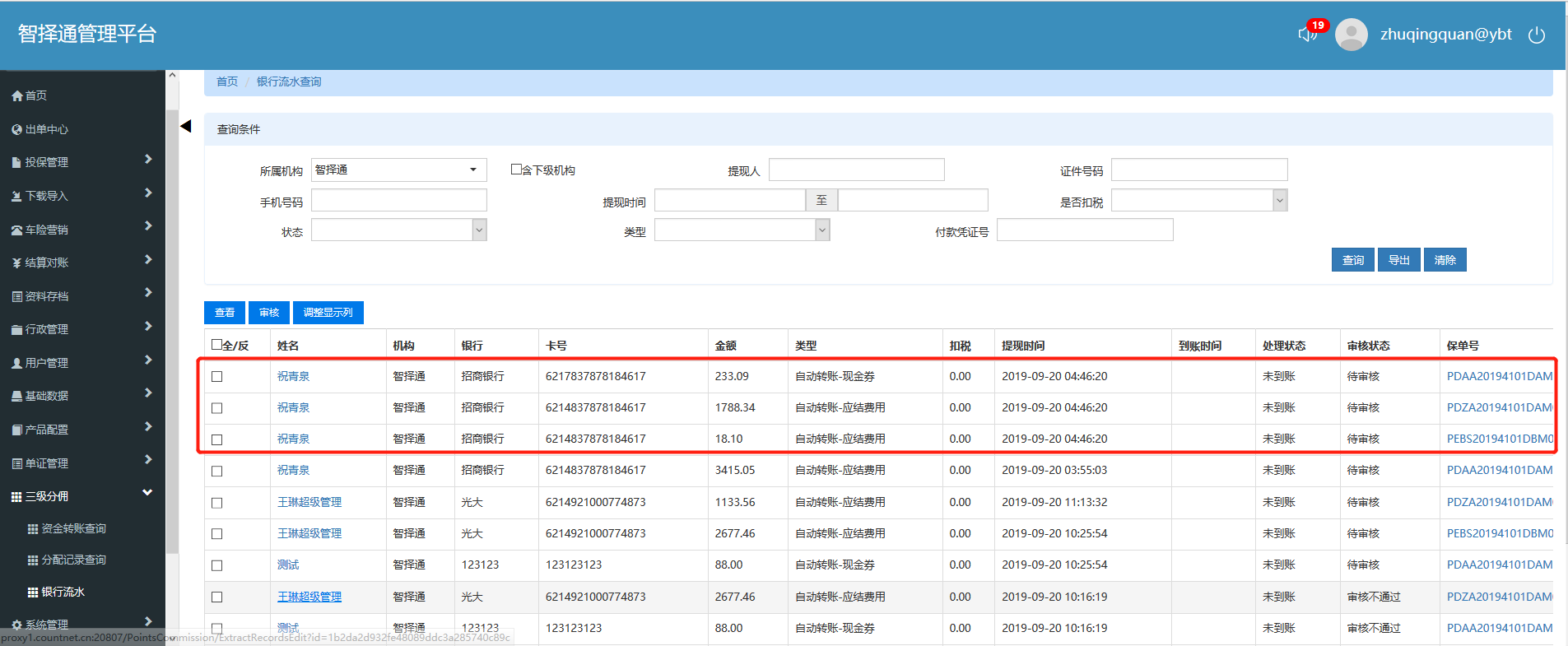
Task: Check the row with amount 233.09
Action: tap(217, 377)
